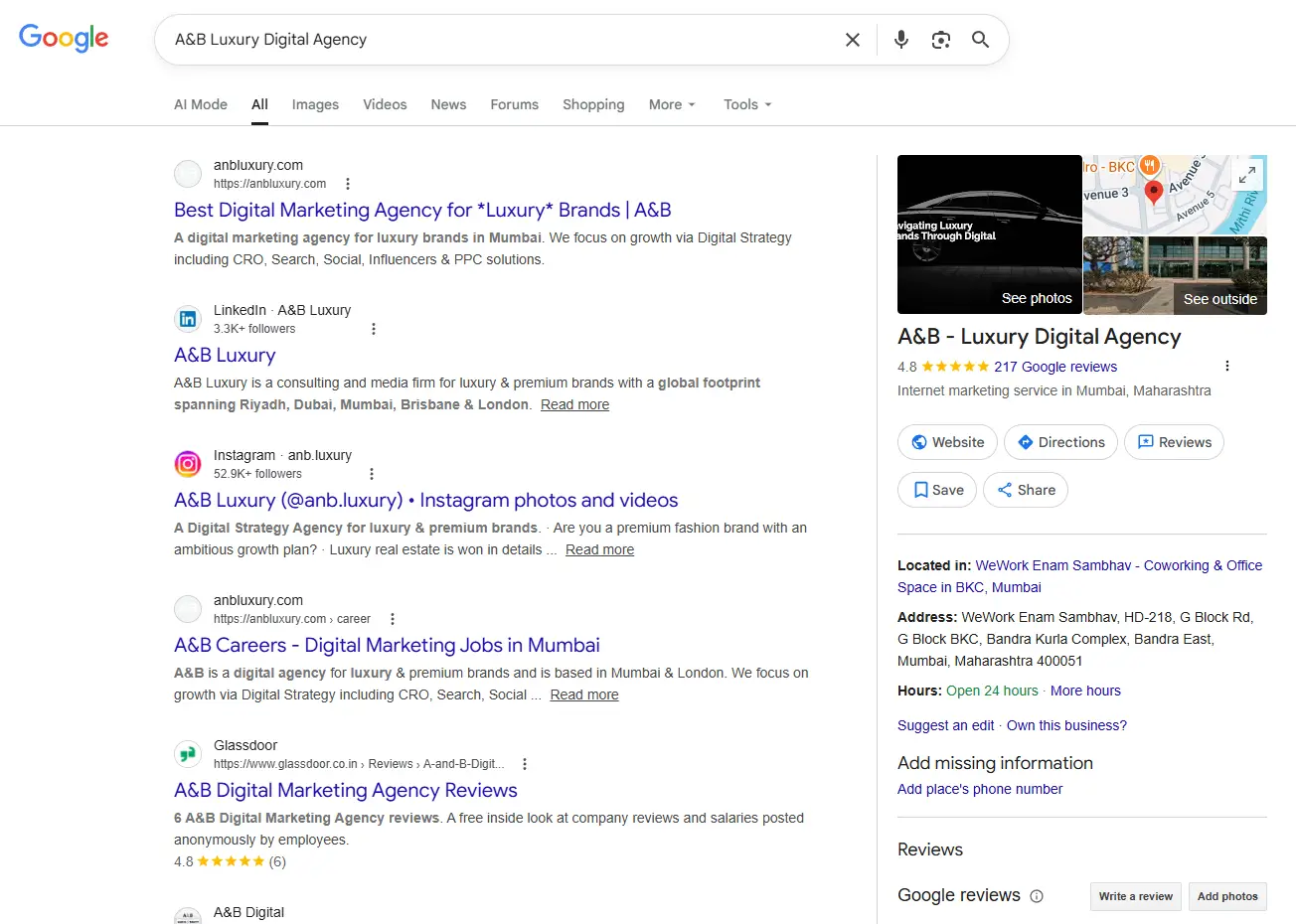This screenshot has height=924, width=1296.
Task: Expand More hours in business panel
Action: 1085,691
